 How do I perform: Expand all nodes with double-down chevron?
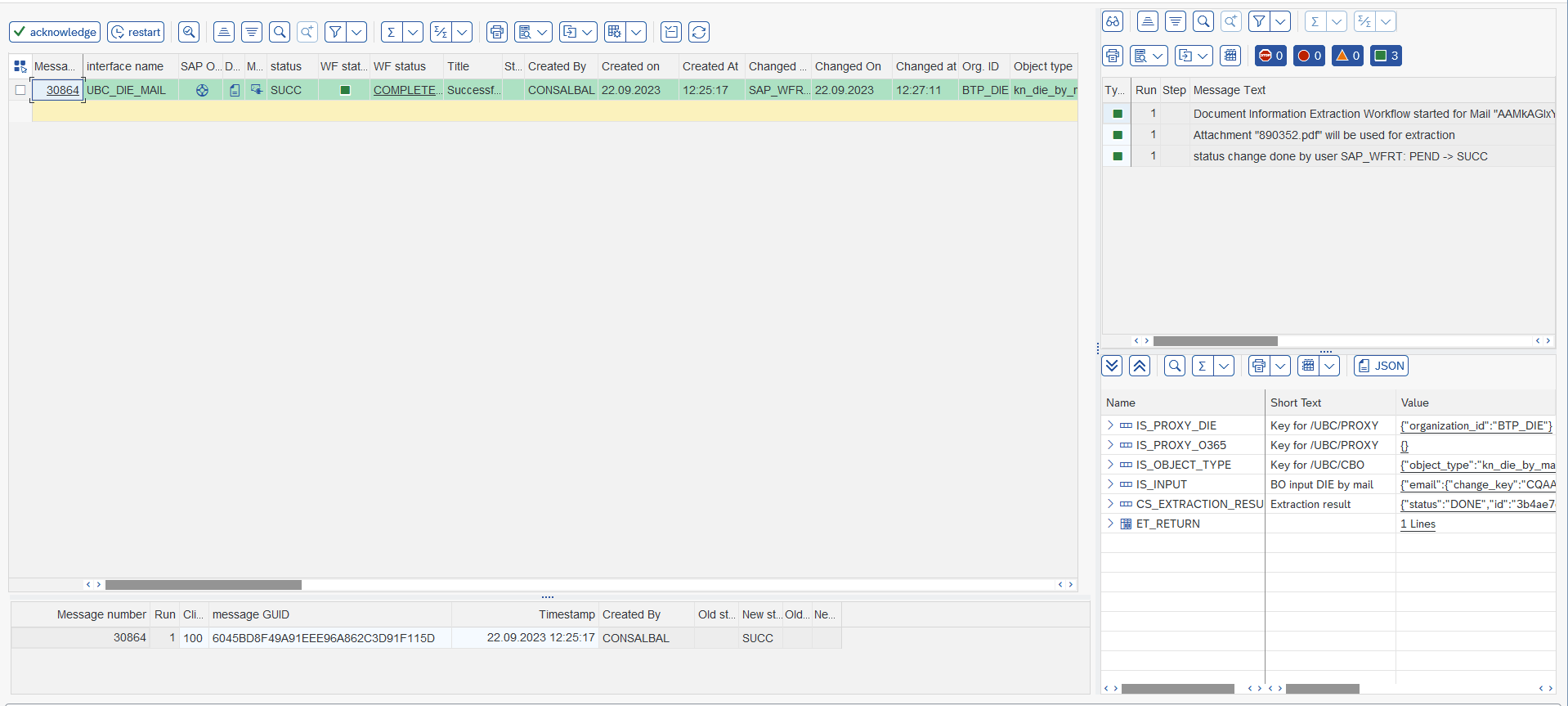(1112, 366)
